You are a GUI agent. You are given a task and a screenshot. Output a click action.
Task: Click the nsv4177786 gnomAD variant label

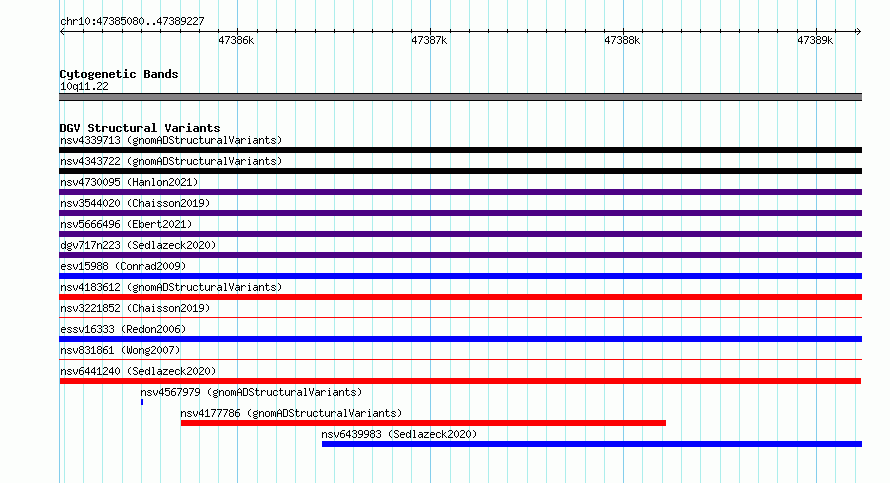tap(291, 413)
